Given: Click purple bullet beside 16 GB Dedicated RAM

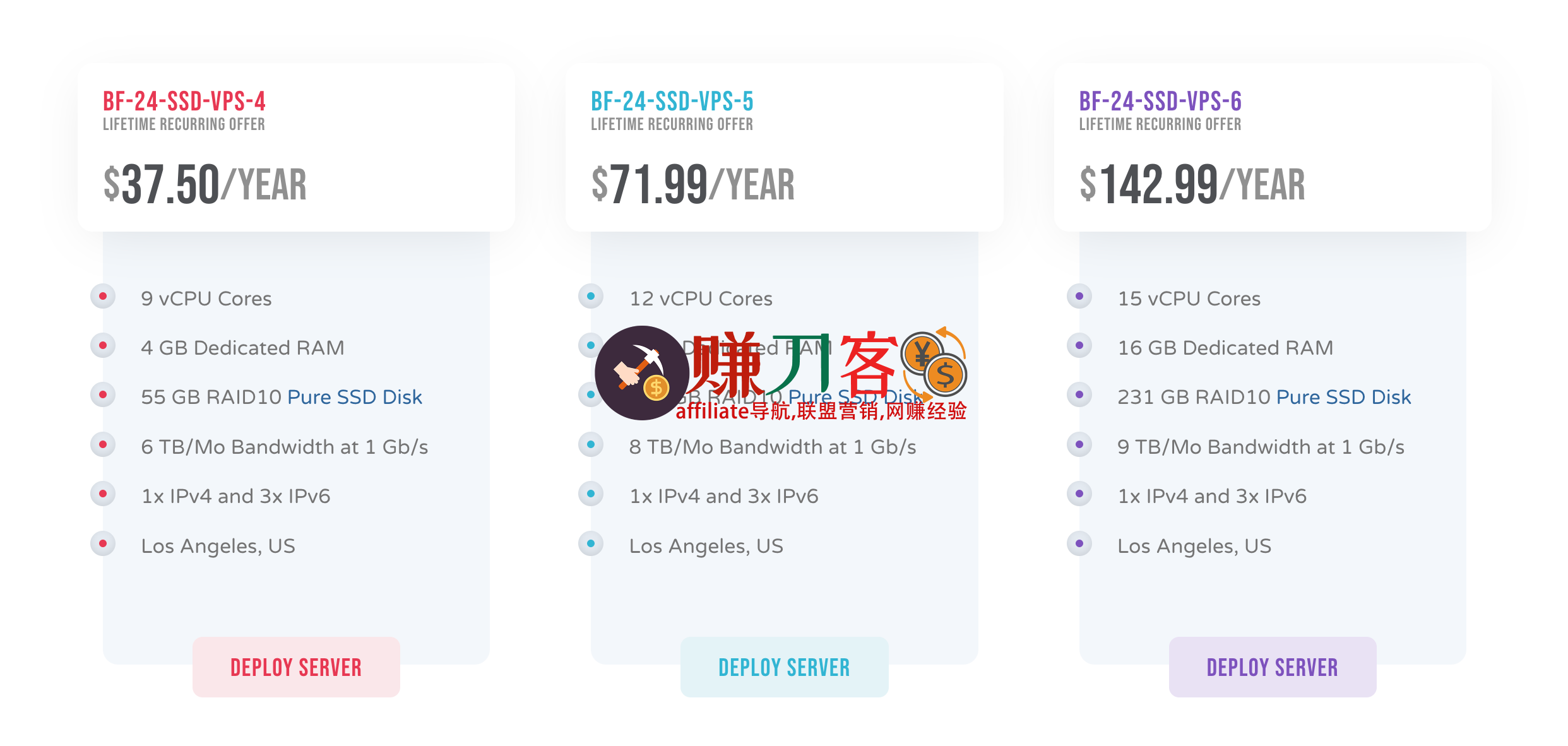Looking at the screenshot, I should point(1079,345).
